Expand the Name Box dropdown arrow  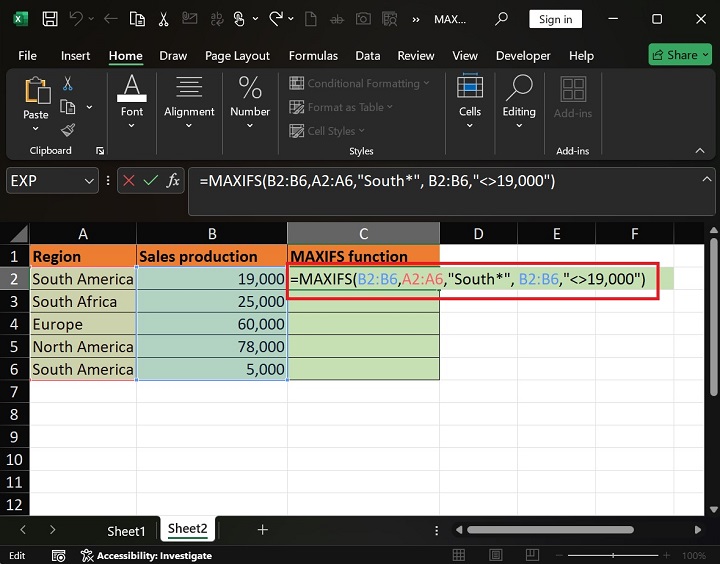click(88, 181)
